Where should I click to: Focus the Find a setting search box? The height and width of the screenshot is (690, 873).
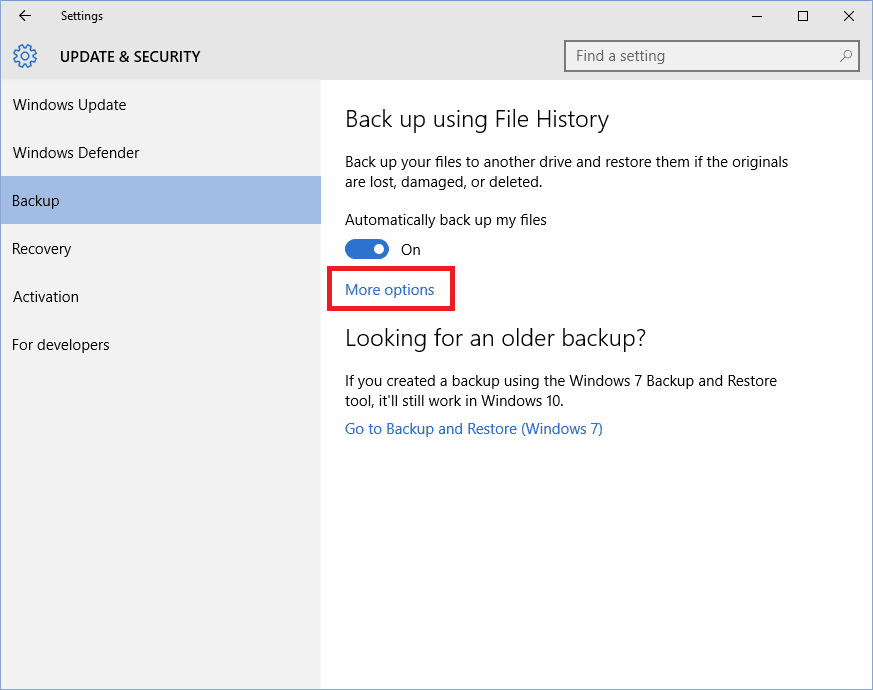[x=700, y=56]
